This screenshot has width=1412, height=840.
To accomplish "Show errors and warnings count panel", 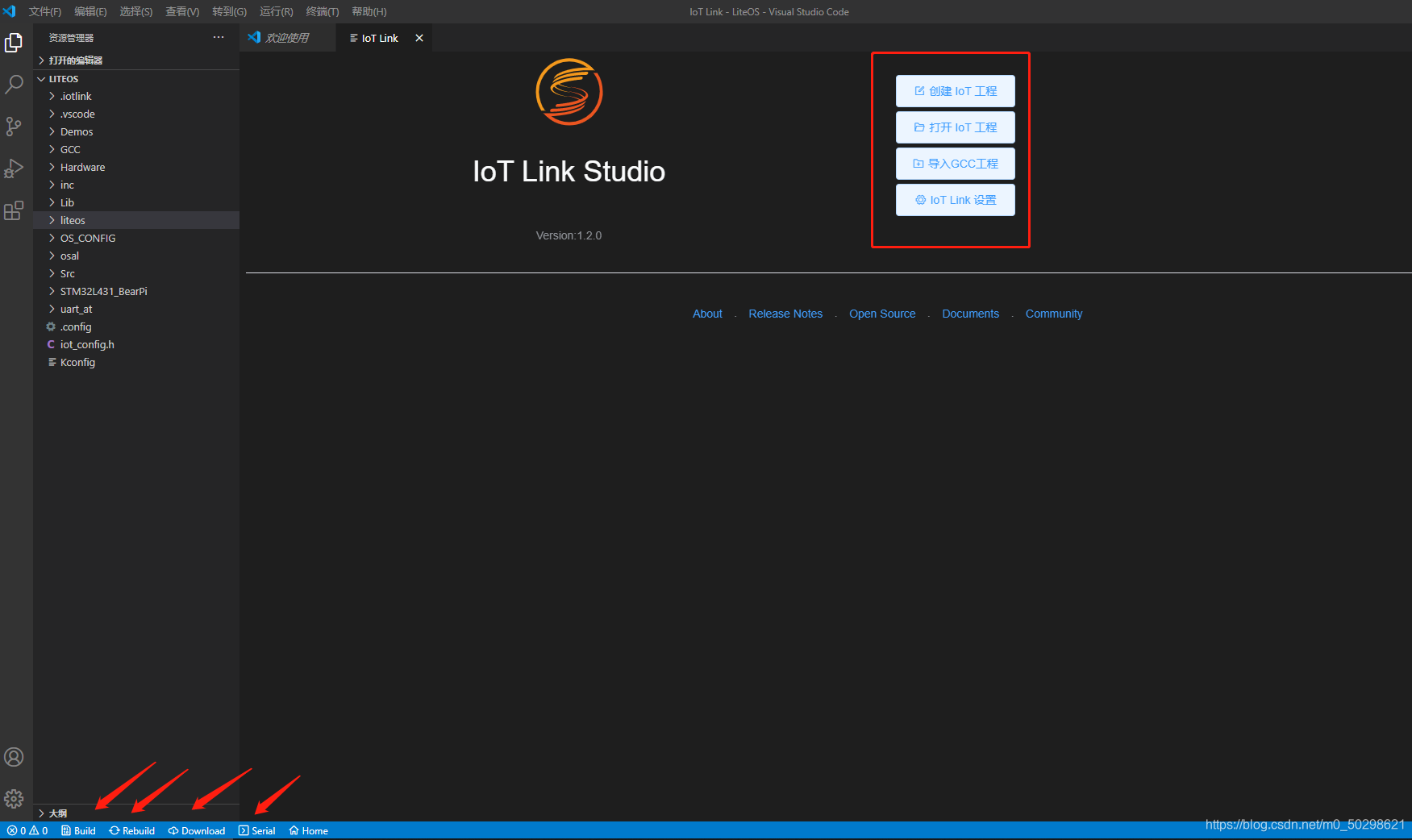I will 27,831.
